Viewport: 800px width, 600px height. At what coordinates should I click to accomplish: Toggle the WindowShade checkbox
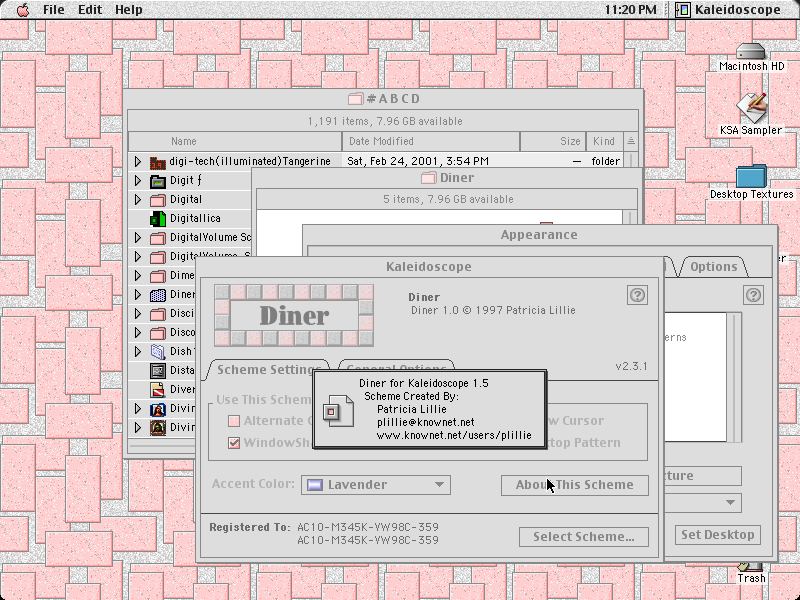point(234,443)
